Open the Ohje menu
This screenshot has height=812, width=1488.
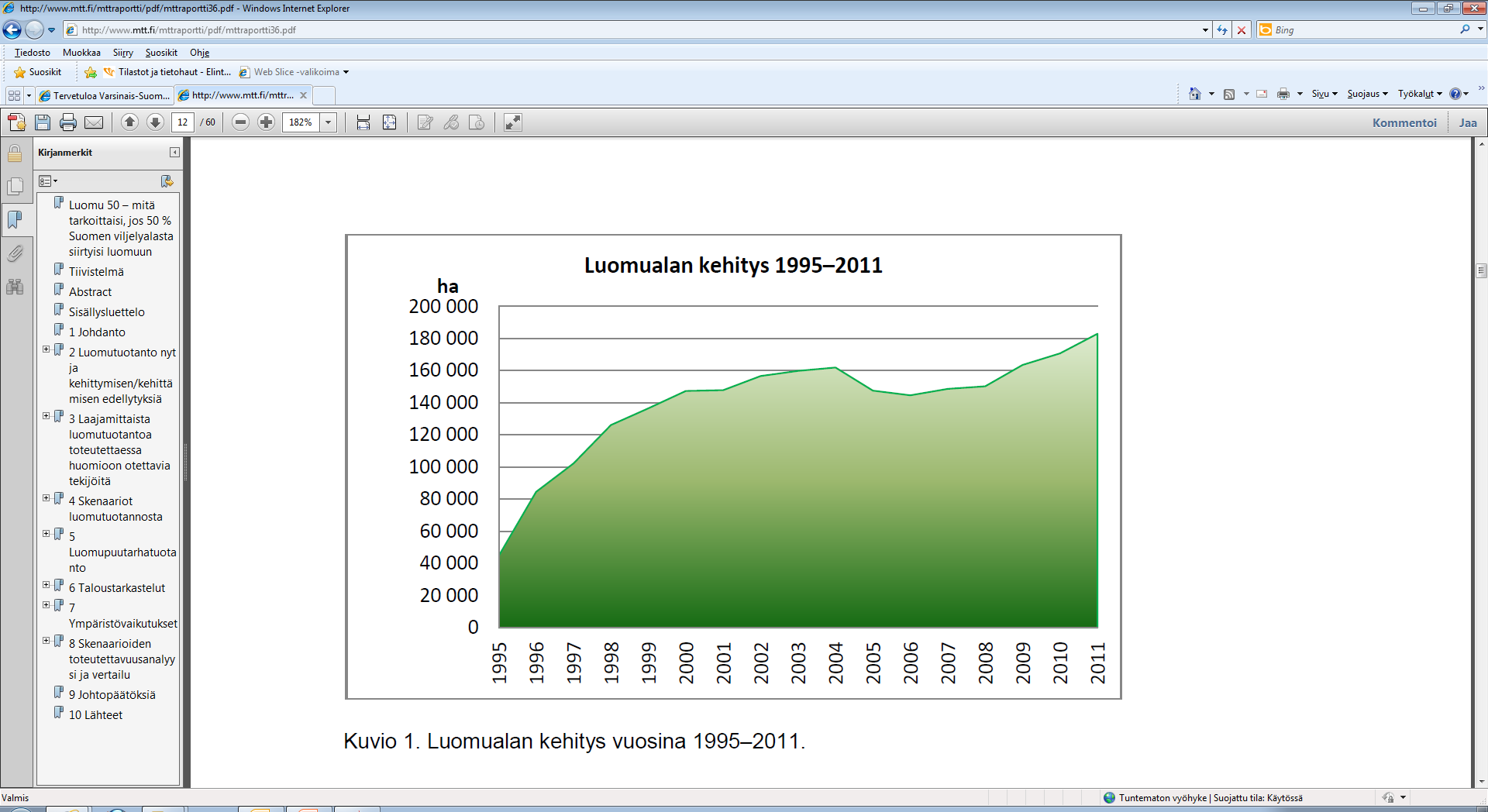click(x=200, y=53)
